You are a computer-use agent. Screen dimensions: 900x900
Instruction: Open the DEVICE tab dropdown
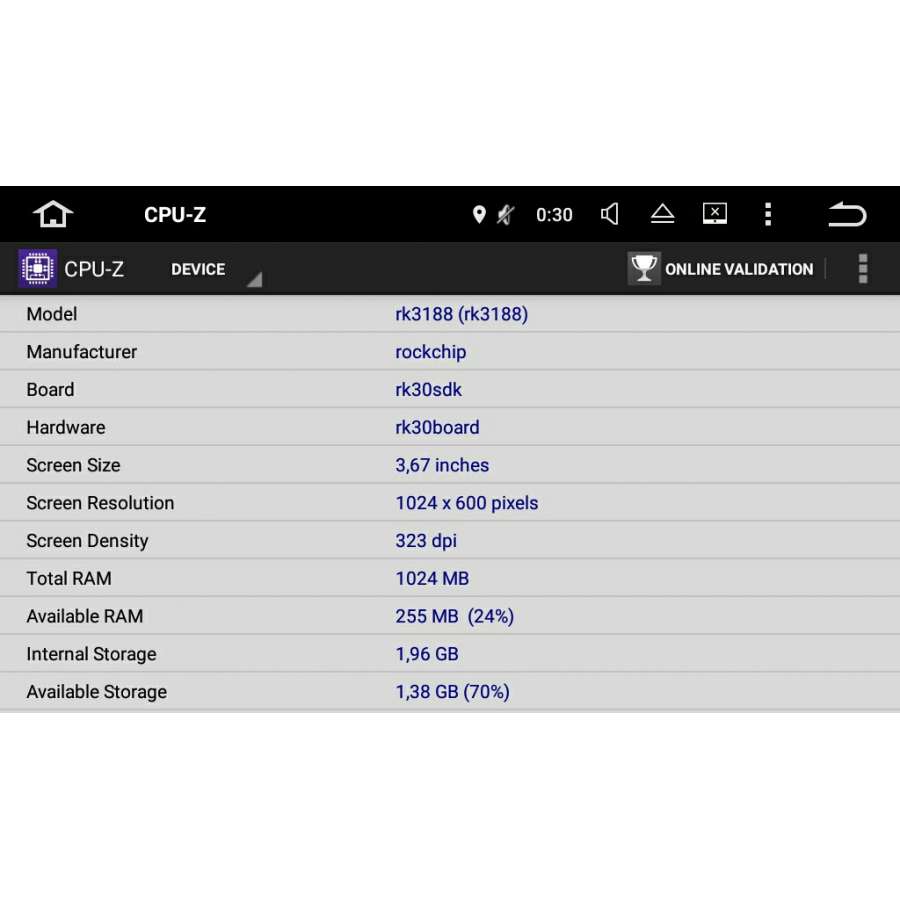(x=215, y=269)
